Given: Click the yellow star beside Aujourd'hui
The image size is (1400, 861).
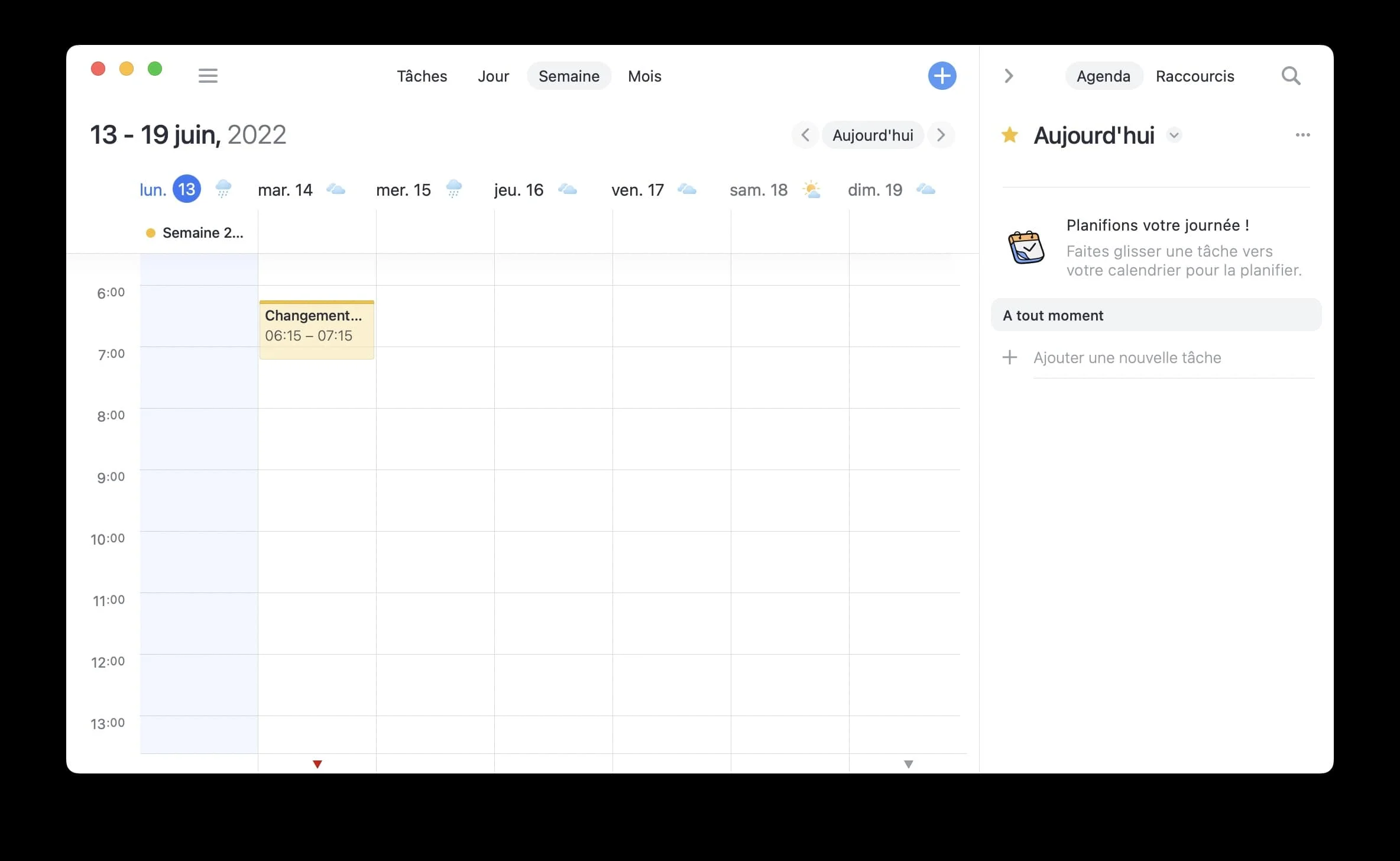Looking at the screenshot, I should 1010,135.
